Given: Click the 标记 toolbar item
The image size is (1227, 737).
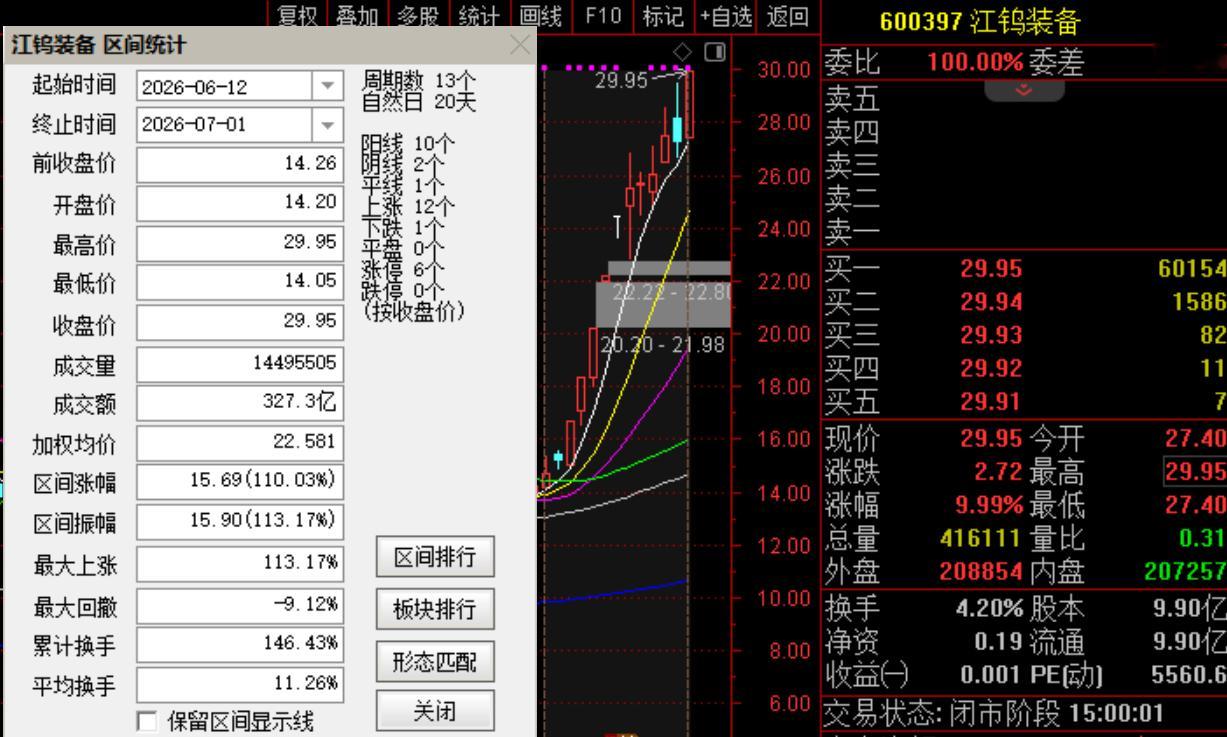Looking at the screenshot, I should point(663,15).
